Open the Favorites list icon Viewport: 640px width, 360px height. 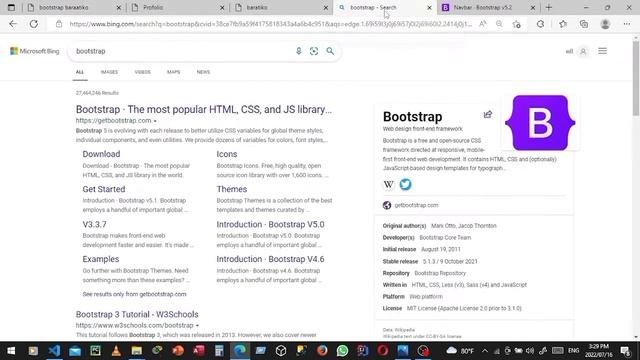(563, 24)
